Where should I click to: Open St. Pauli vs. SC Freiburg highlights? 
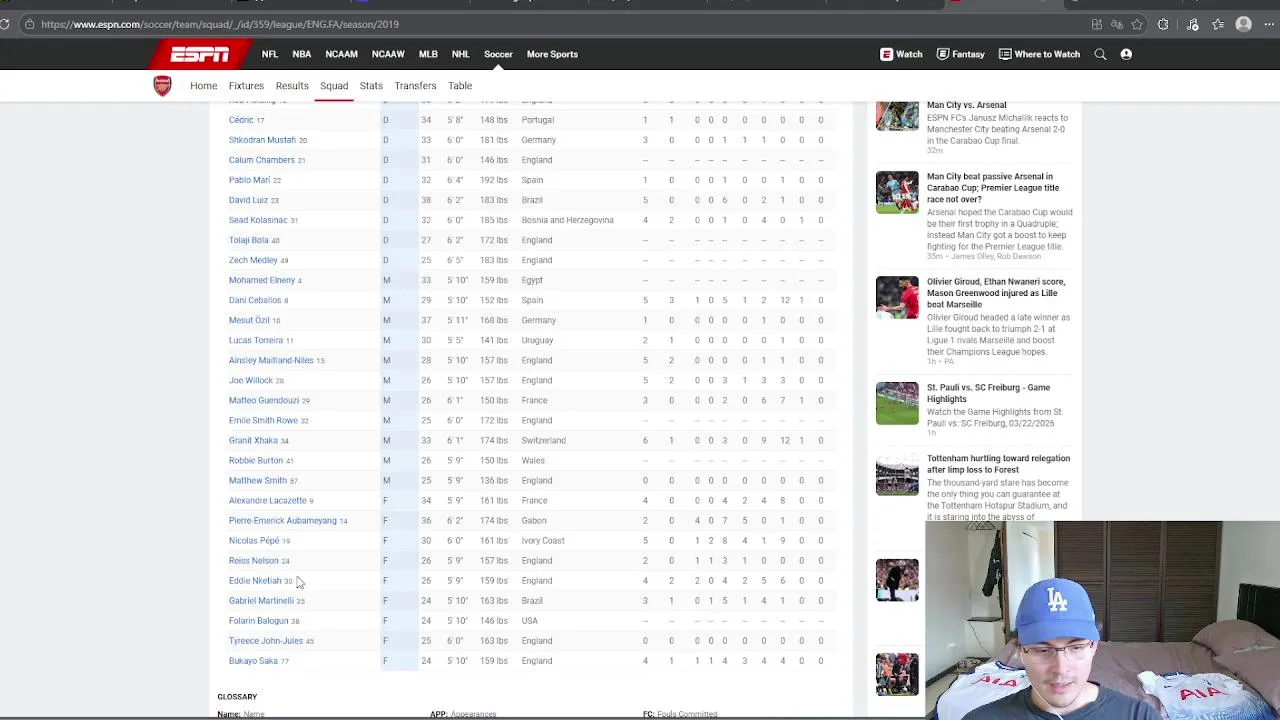point(988,393)
